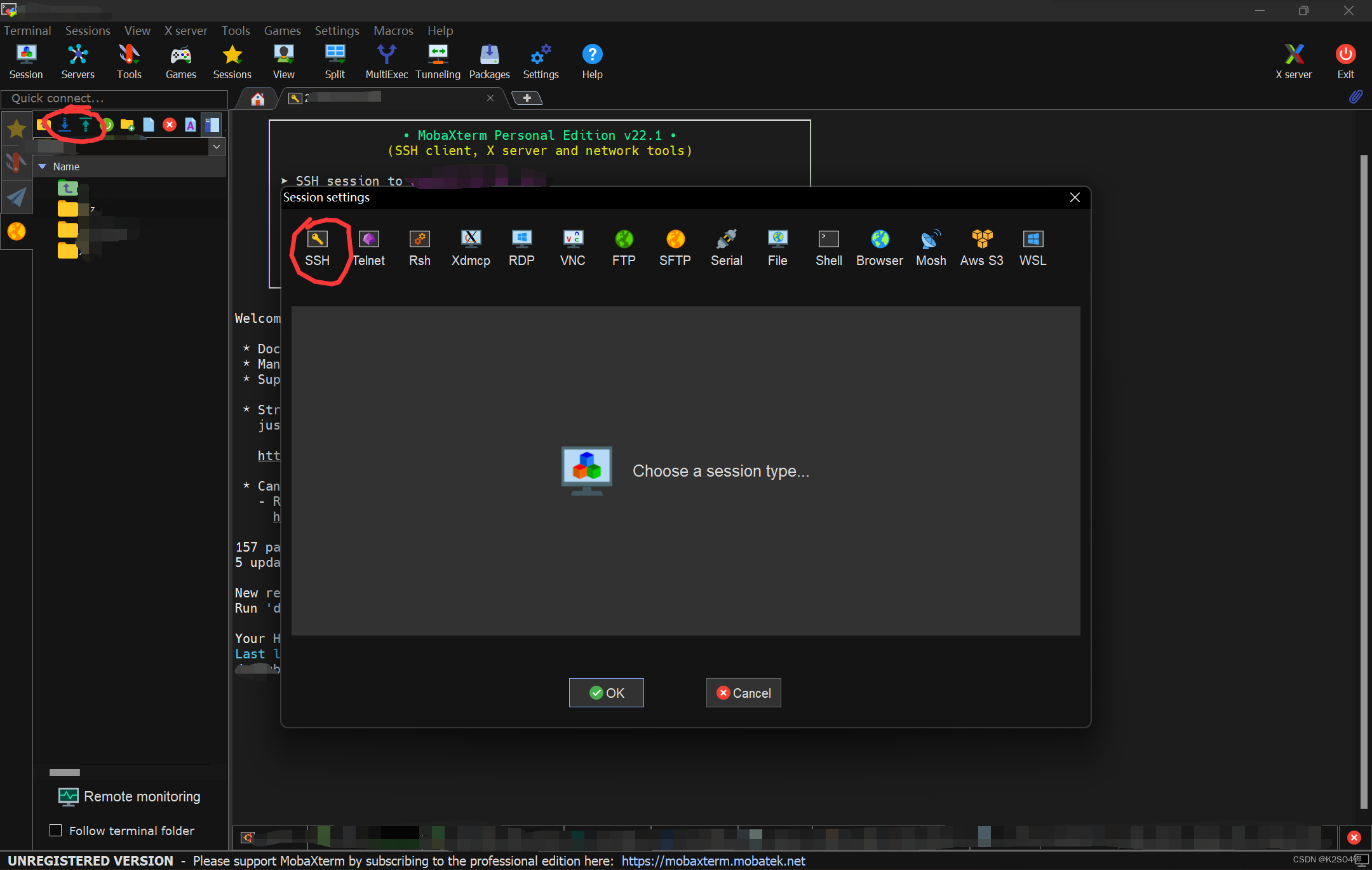Select the Serial session type
Viewport: 1372px width, 870px height.
[727, 248]
